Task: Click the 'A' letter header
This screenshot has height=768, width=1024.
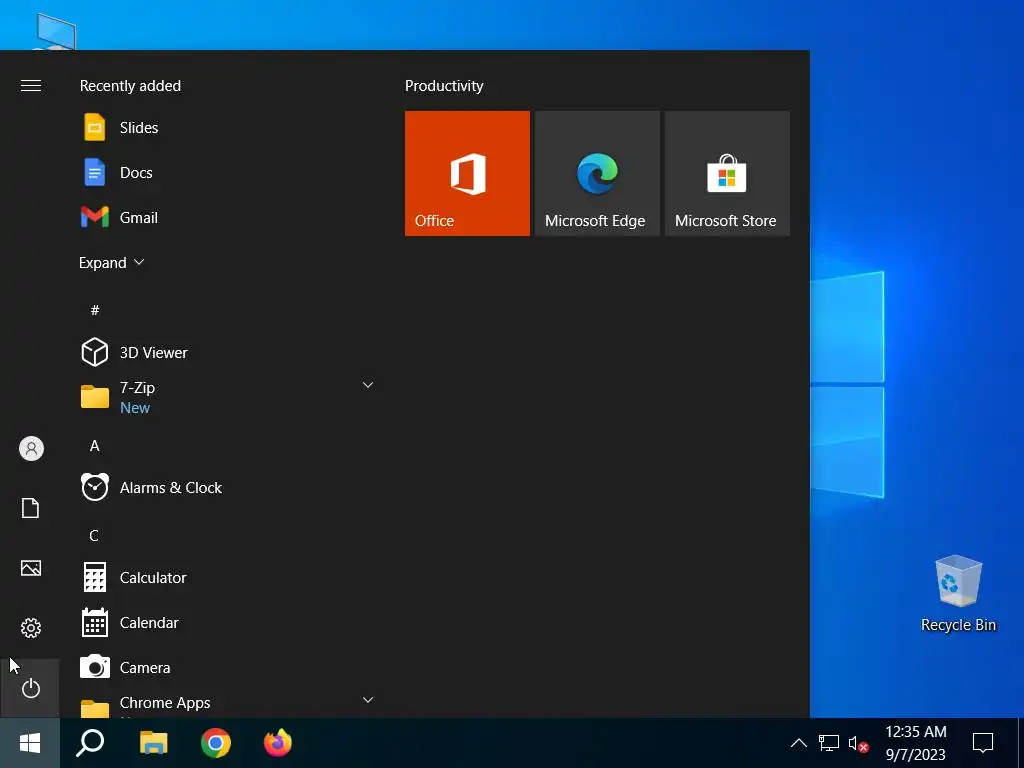Action: click(95, 446)
